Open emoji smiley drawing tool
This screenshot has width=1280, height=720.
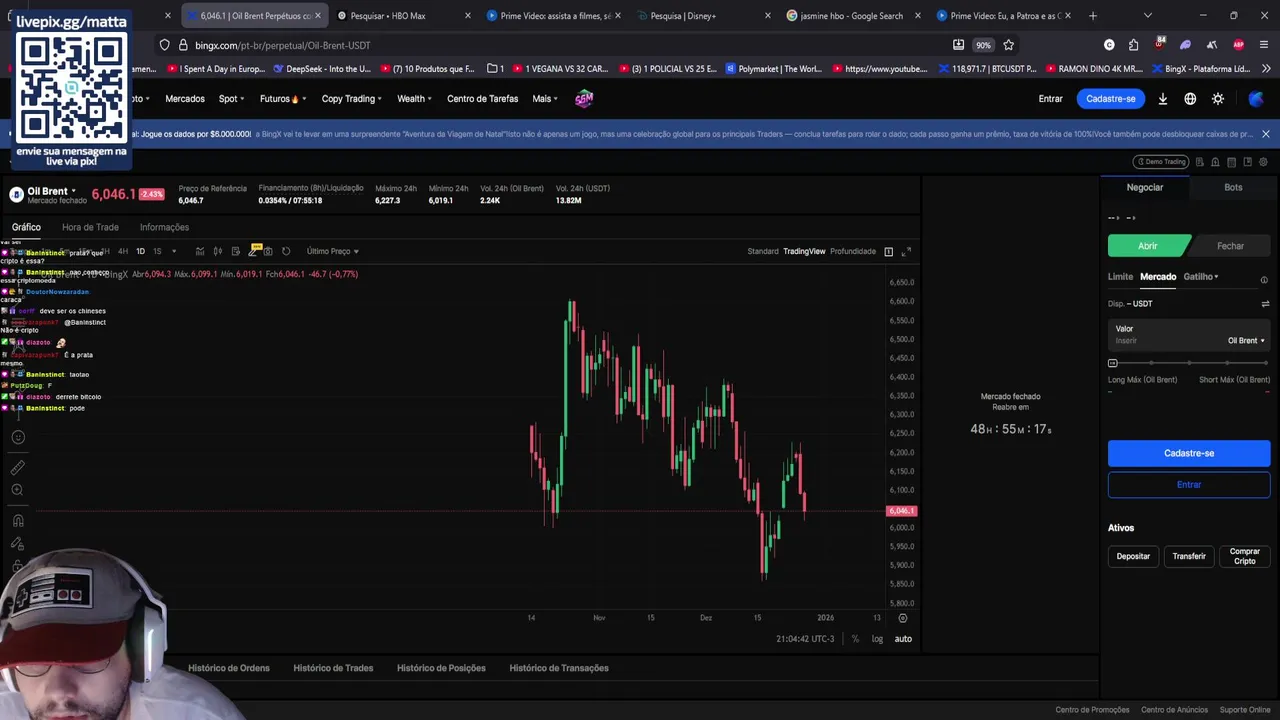(17, 437)
